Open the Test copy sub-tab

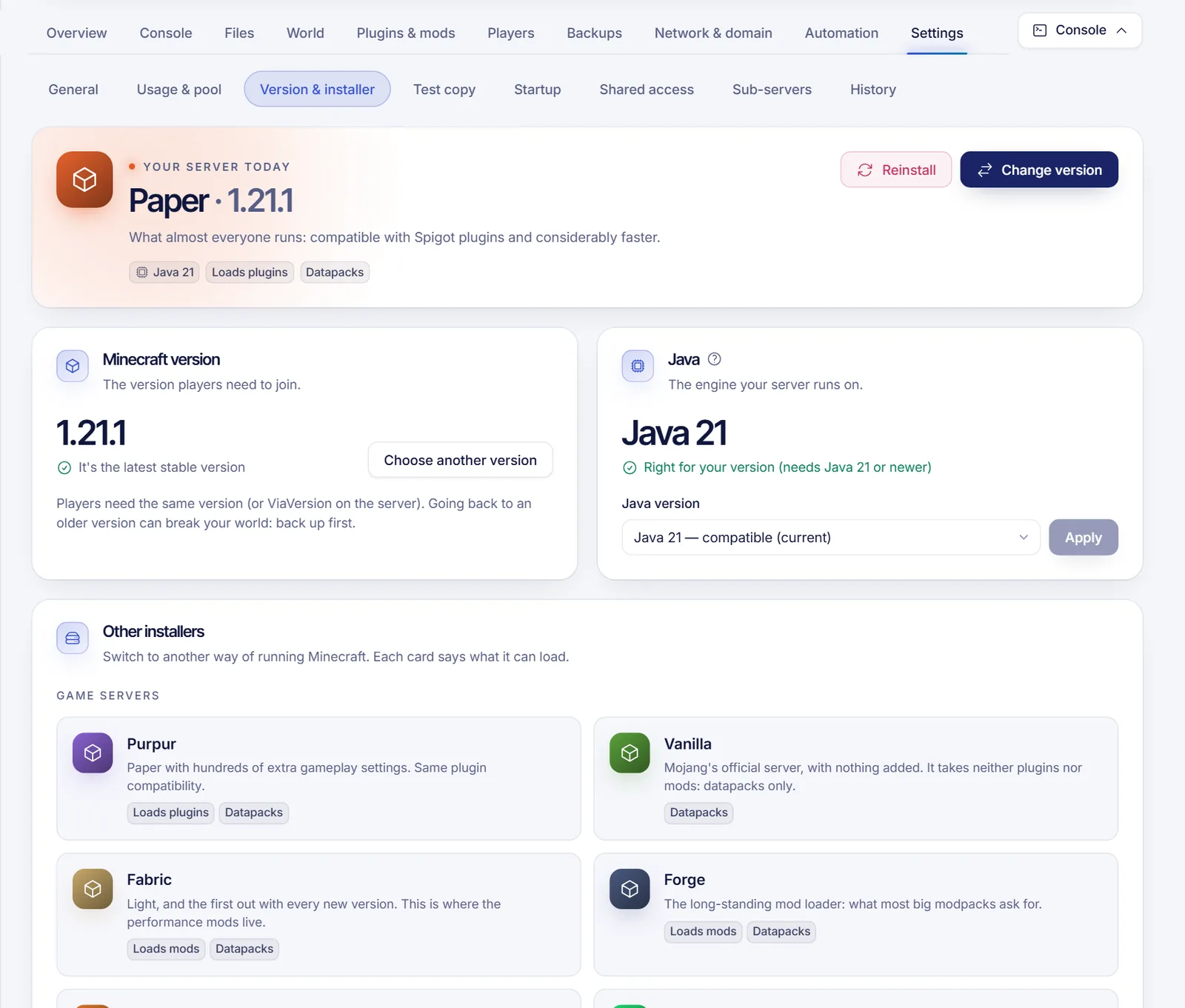pyautogui.click(x=444, y=90)
